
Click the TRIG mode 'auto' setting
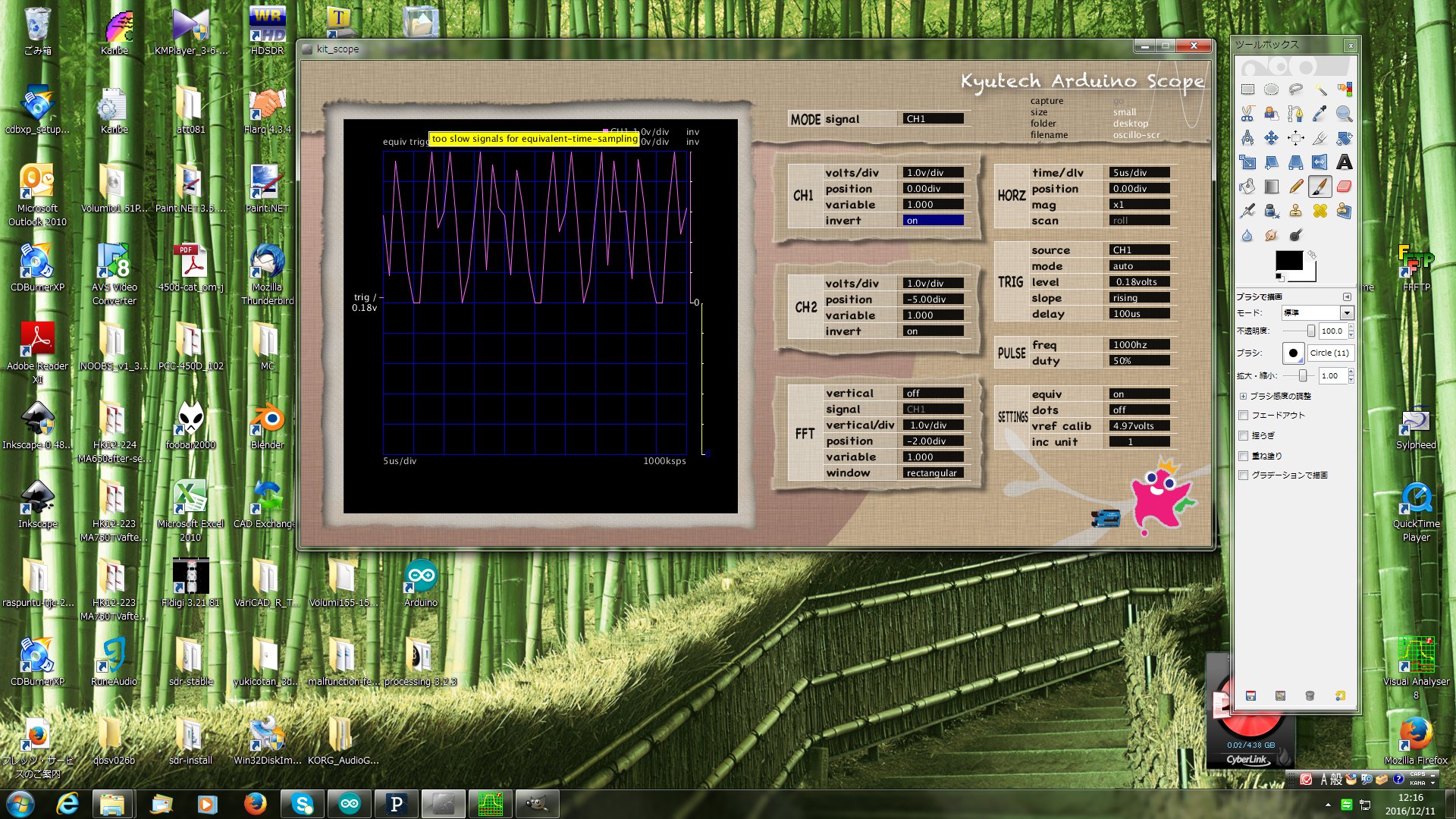click(x=1140, y=266)
